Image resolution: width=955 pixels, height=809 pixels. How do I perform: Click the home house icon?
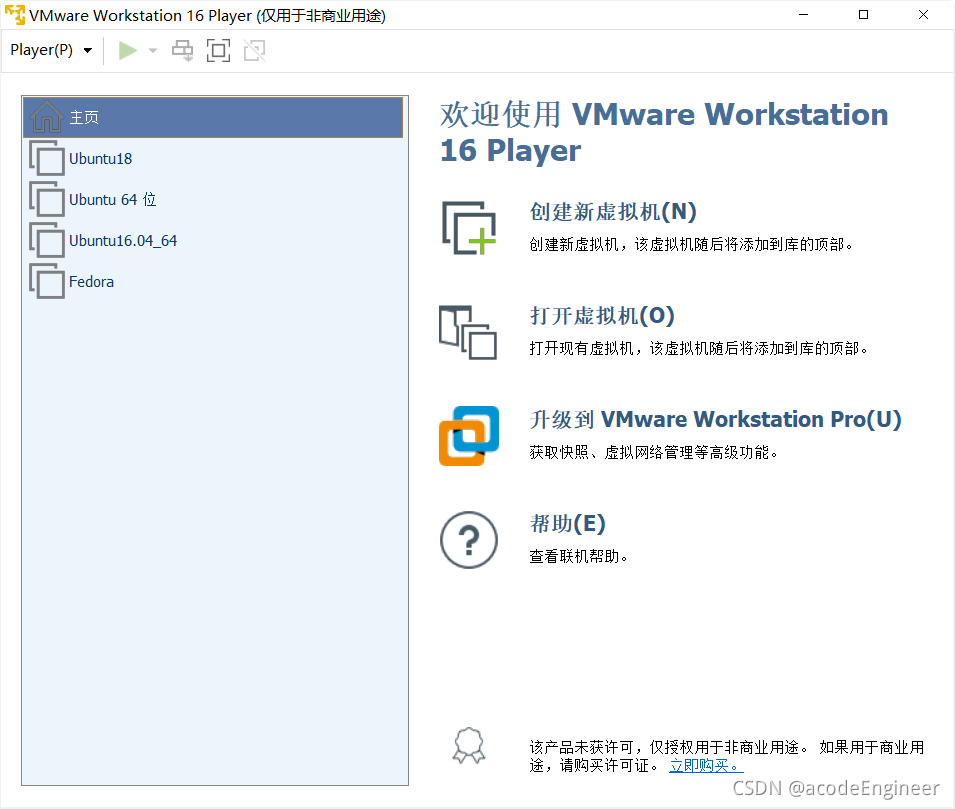click(47, 117)
